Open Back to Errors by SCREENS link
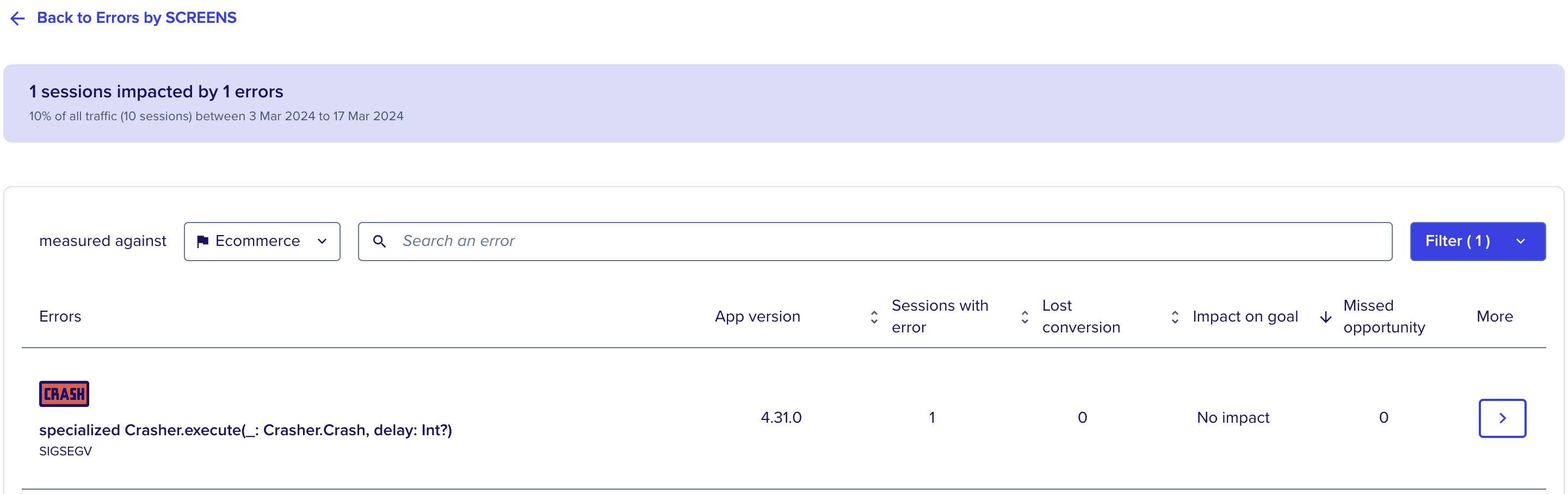Viewport: 1568px width, 494px height. coord(137,17)
